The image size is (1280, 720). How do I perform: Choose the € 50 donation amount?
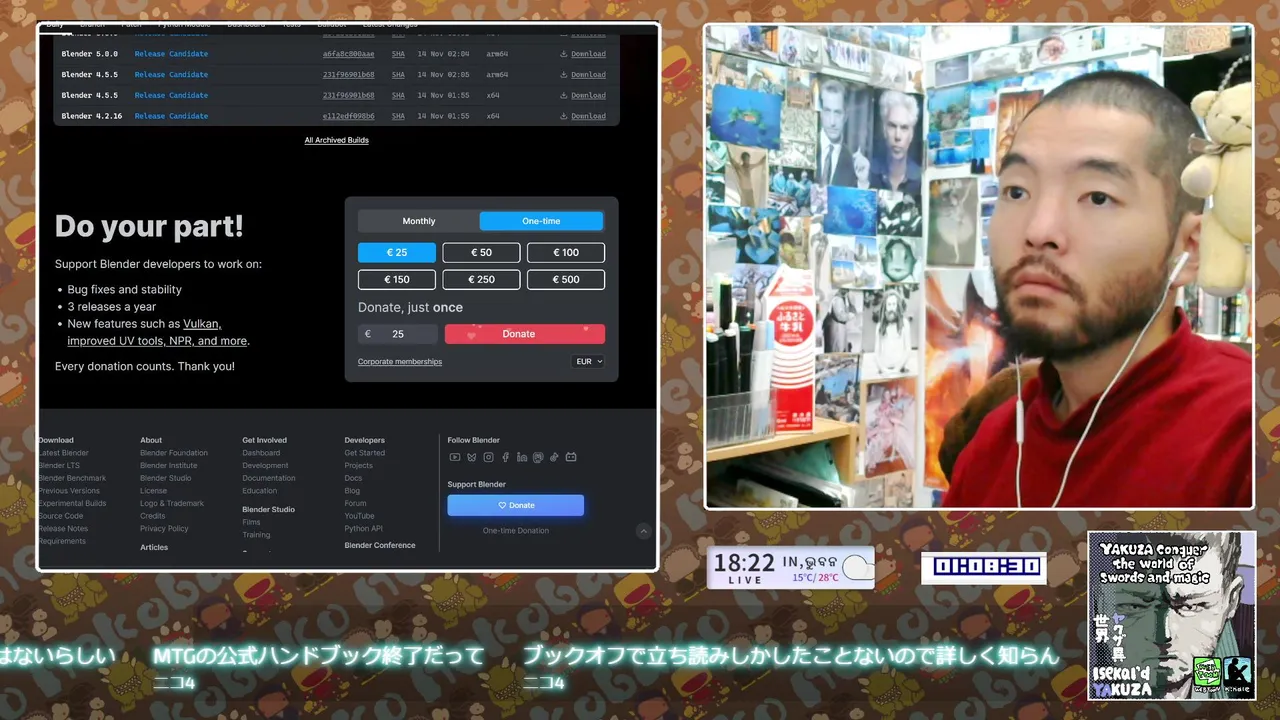pos(481,252)
